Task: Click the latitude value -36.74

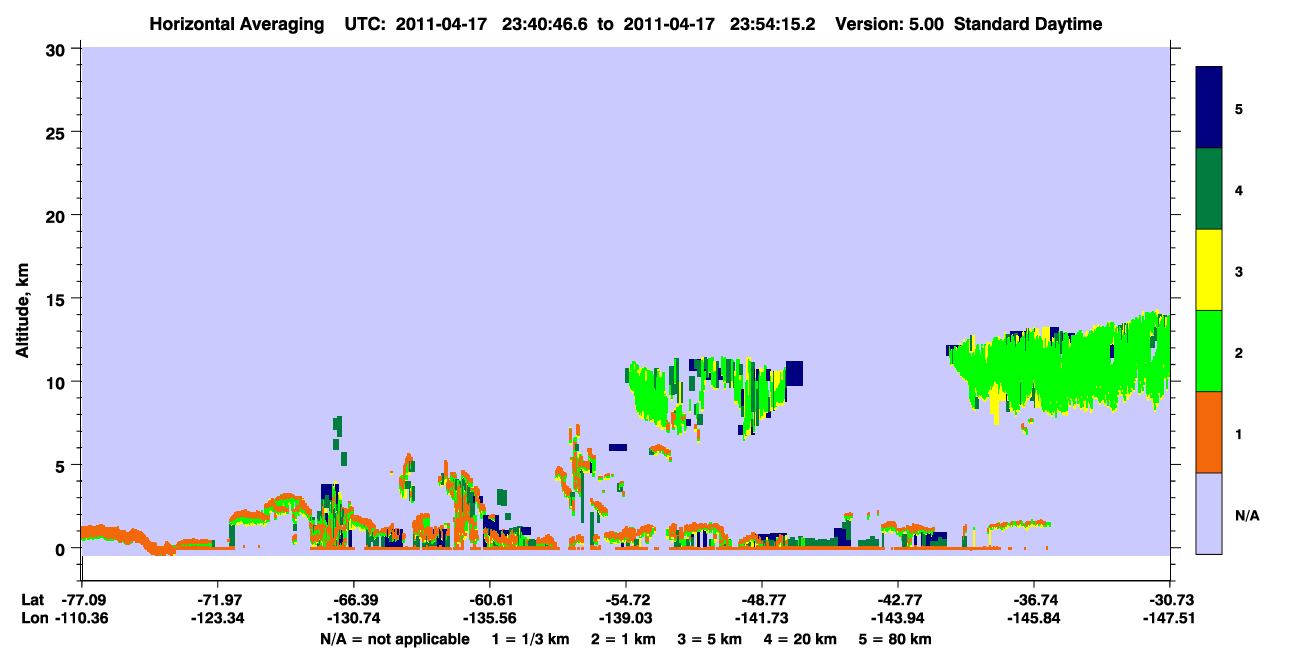Action: pos(1033,600)
